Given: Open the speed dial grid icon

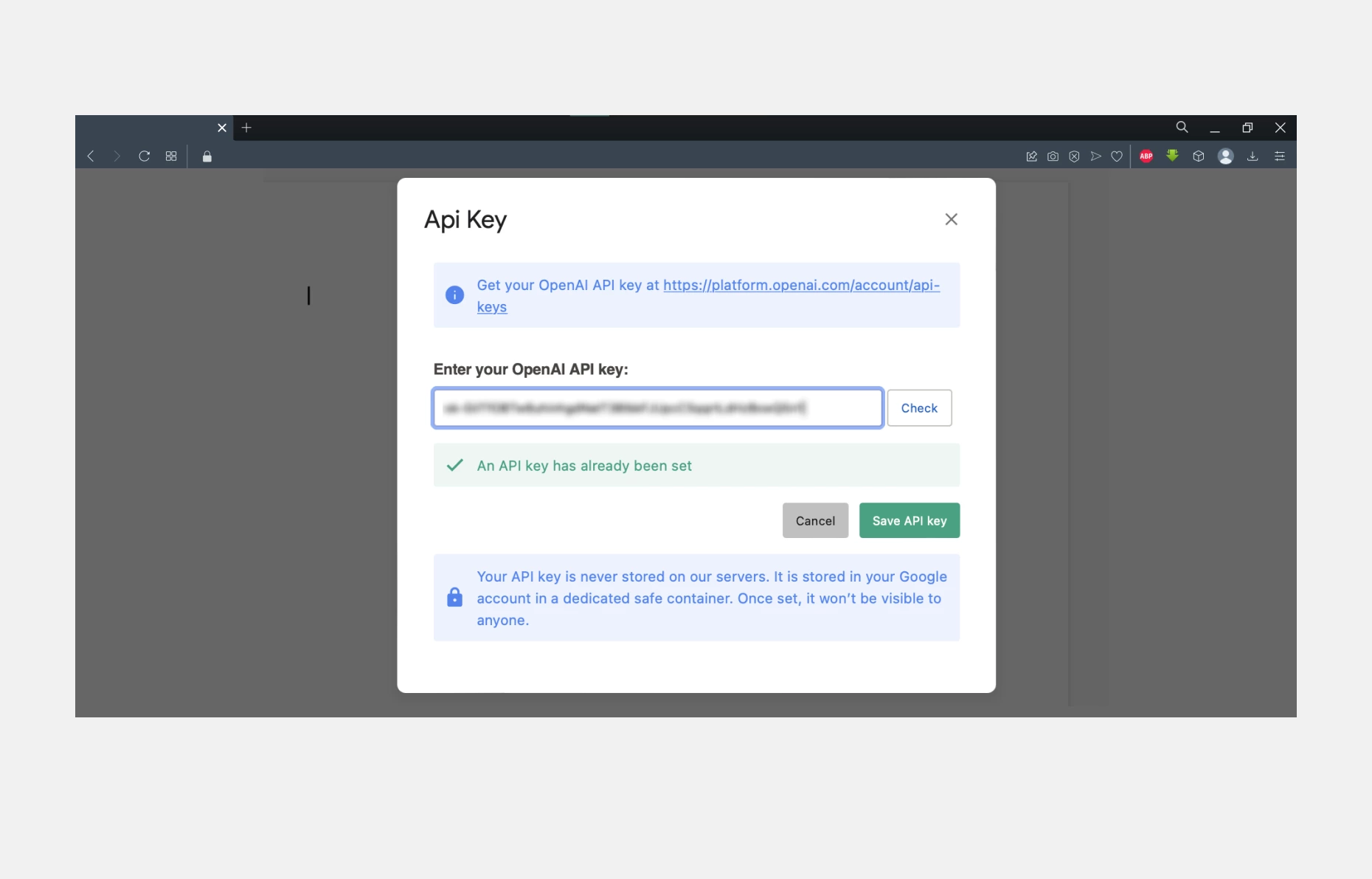Looking at the screenshot, I should [x=171, y=156].
